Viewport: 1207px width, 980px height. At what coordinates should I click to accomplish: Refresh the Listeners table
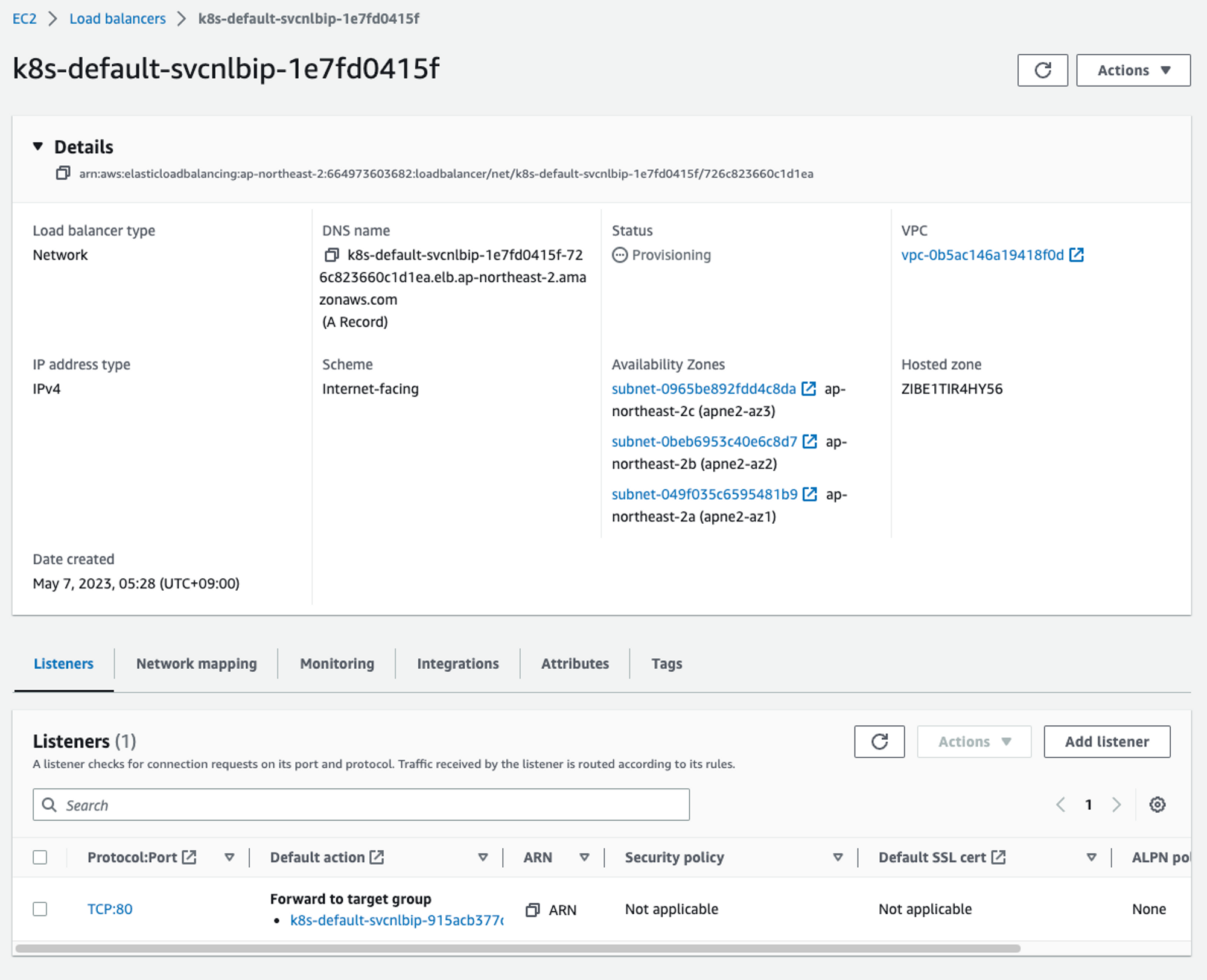click(x=879, y=742)
